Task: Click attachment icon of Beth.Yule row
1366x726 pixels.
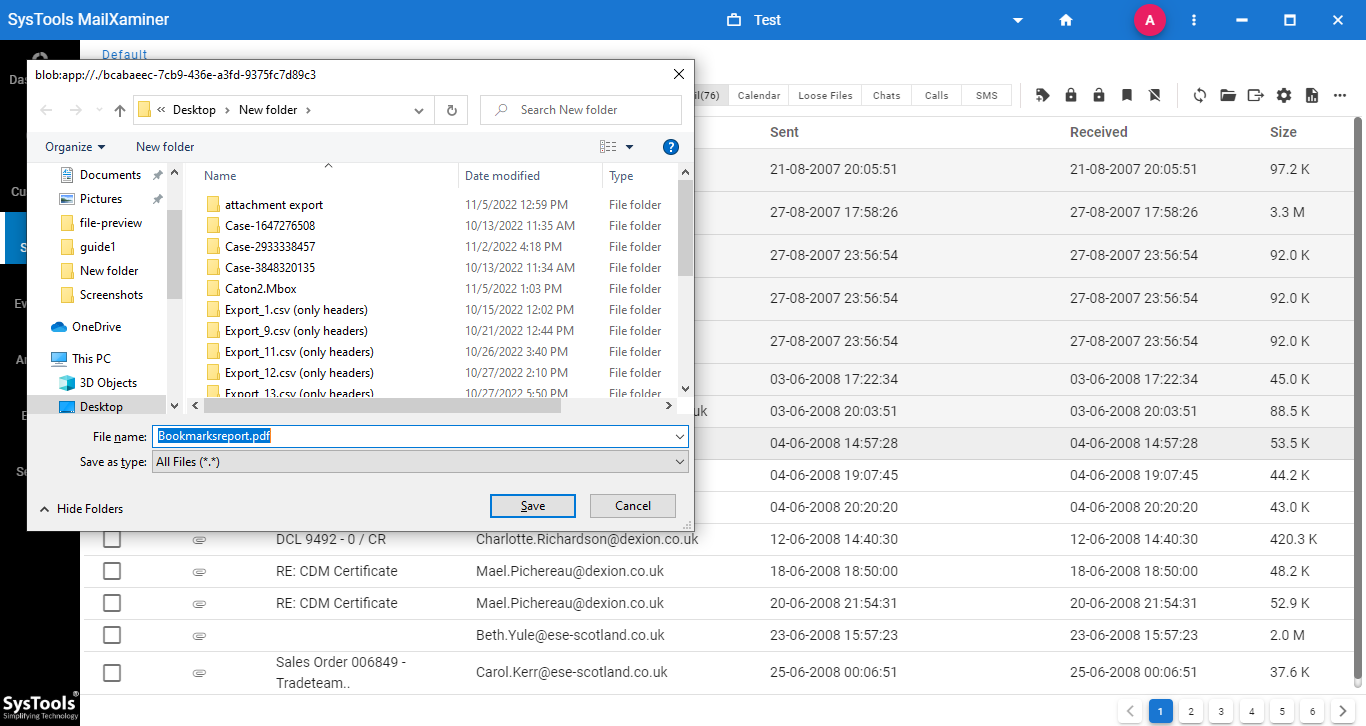Action: (x=199, y=635)
